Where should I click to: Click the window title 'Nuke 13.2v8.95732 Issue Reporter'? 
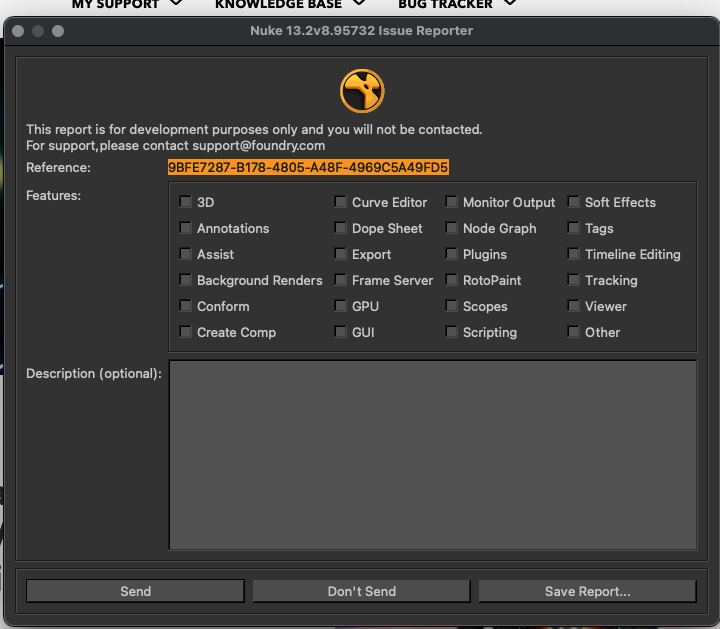[x=361, y=31]
